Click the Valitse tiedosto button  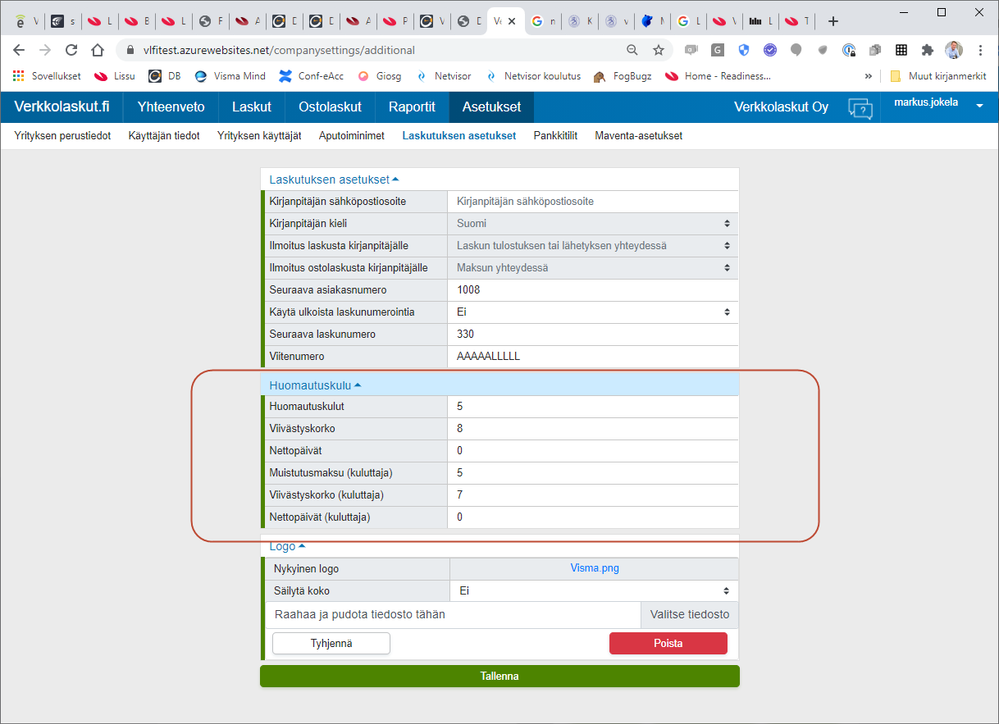pos(689,615)
